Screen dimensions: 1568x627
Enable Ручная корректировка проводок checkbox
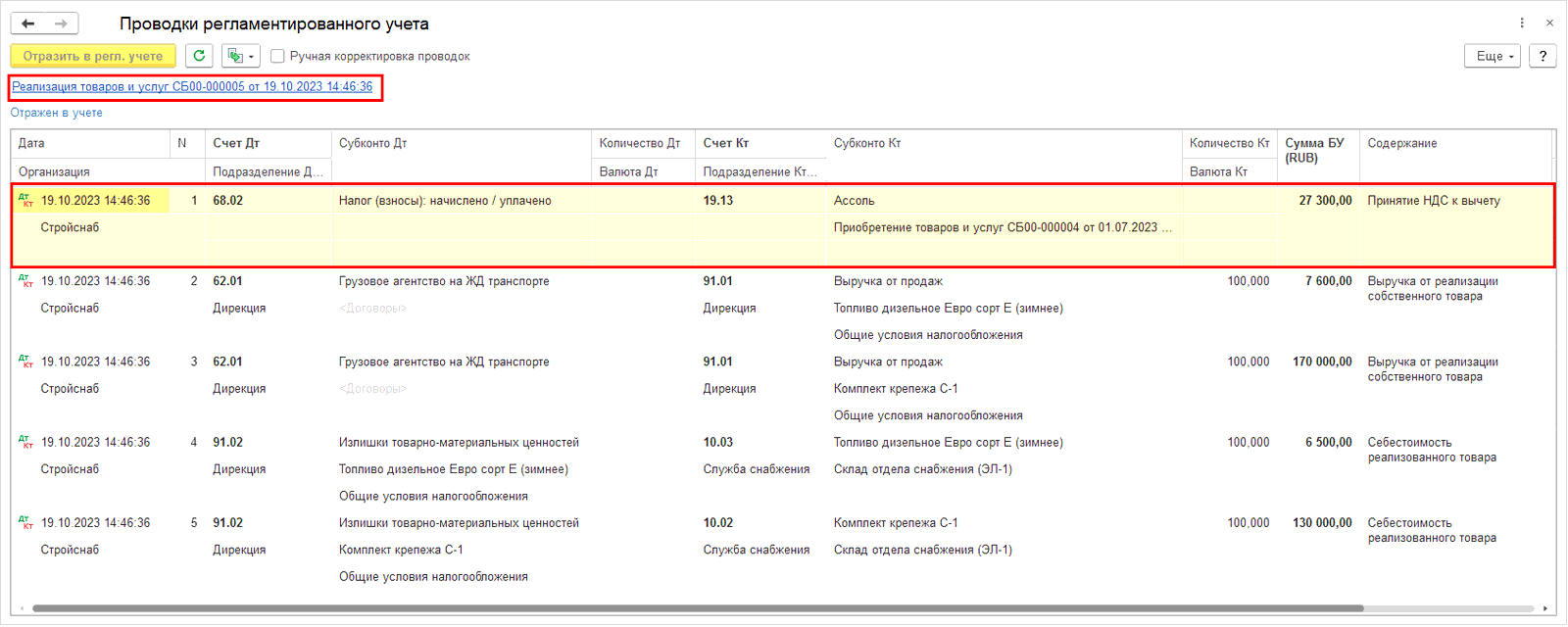(x=277, y=57)
